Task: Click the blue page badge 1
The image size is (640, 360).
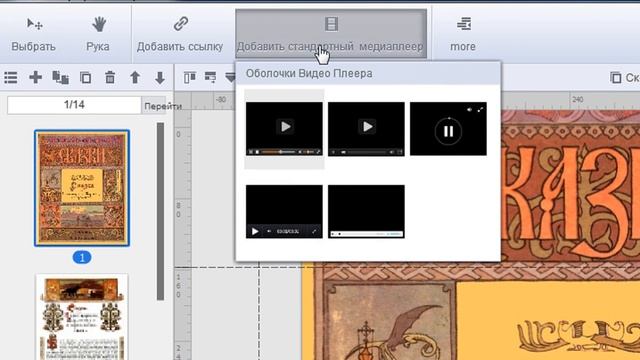Action: 82,258
